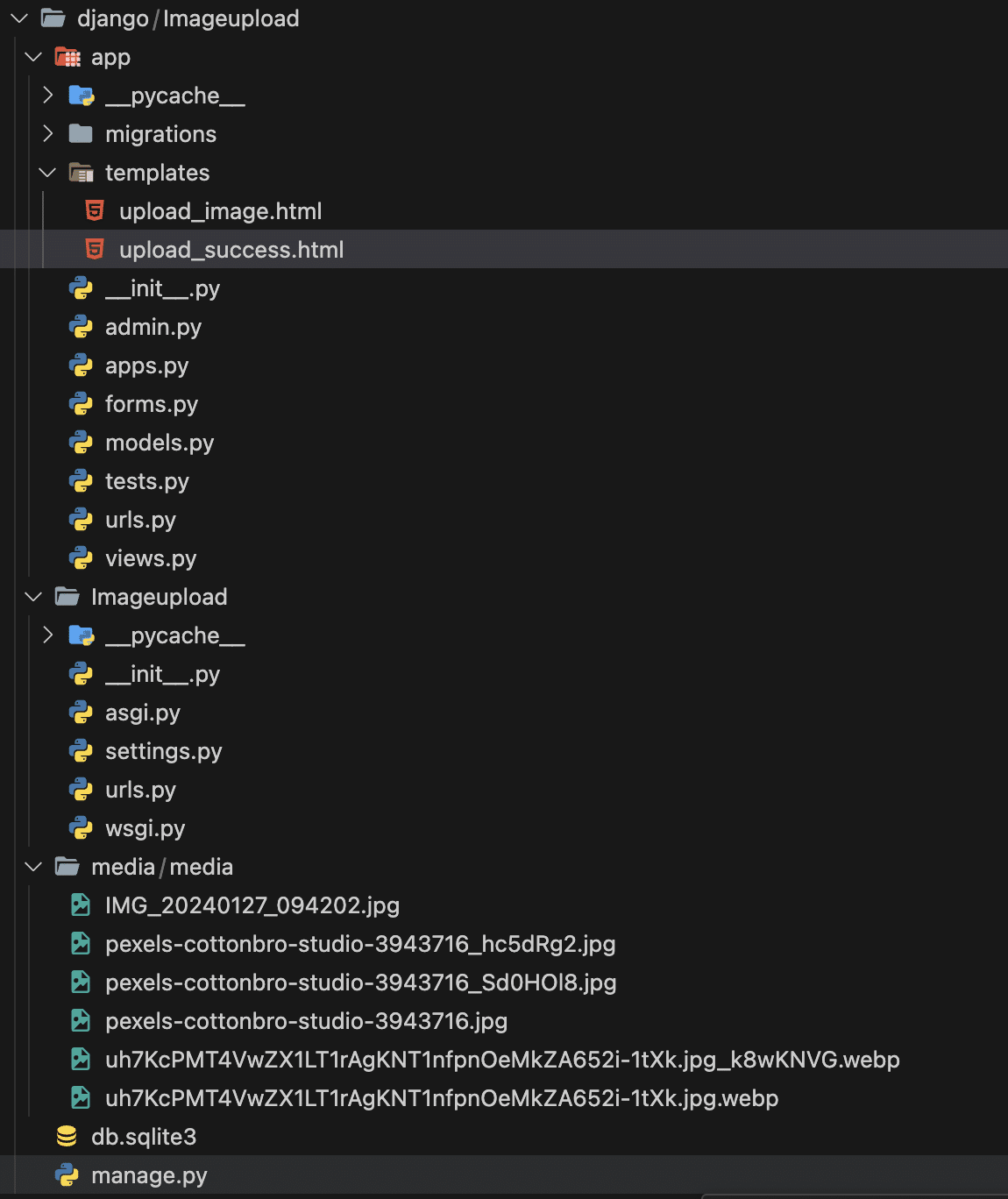1008x1199 pixels.
Task: Select admin.py
Action: click(153, 327)
